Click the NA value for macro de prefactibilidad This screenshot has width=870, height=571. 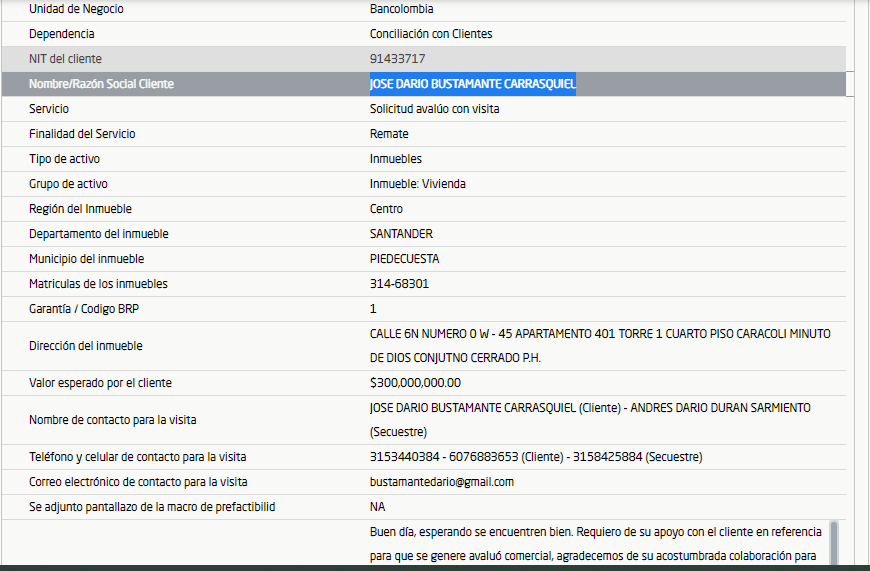[x=377, y=507]
